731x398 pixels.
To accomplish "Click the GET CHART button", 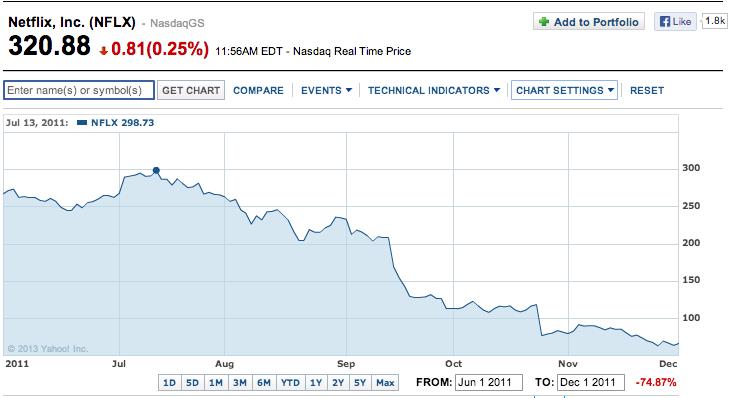I will coord(191,90).
